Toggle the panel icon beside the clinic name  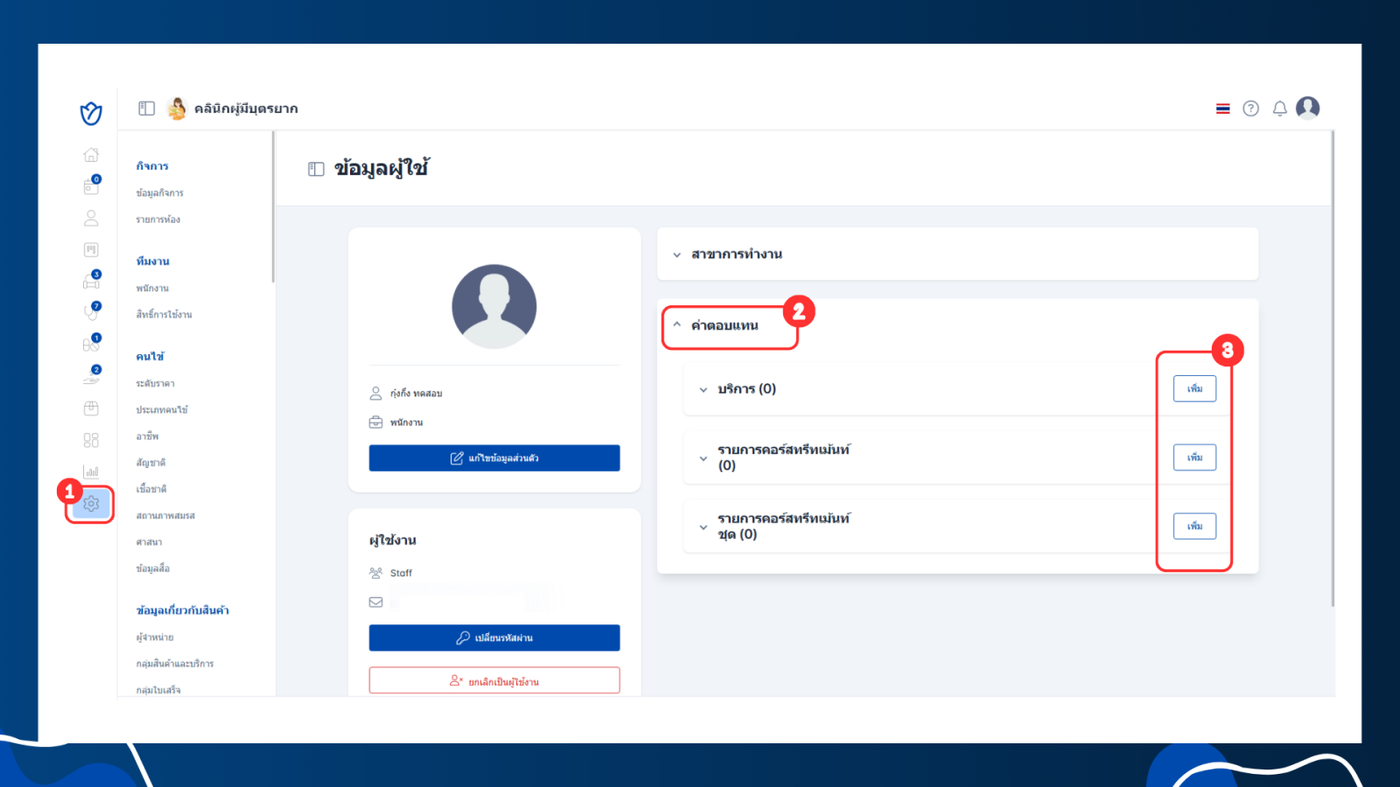146,108
